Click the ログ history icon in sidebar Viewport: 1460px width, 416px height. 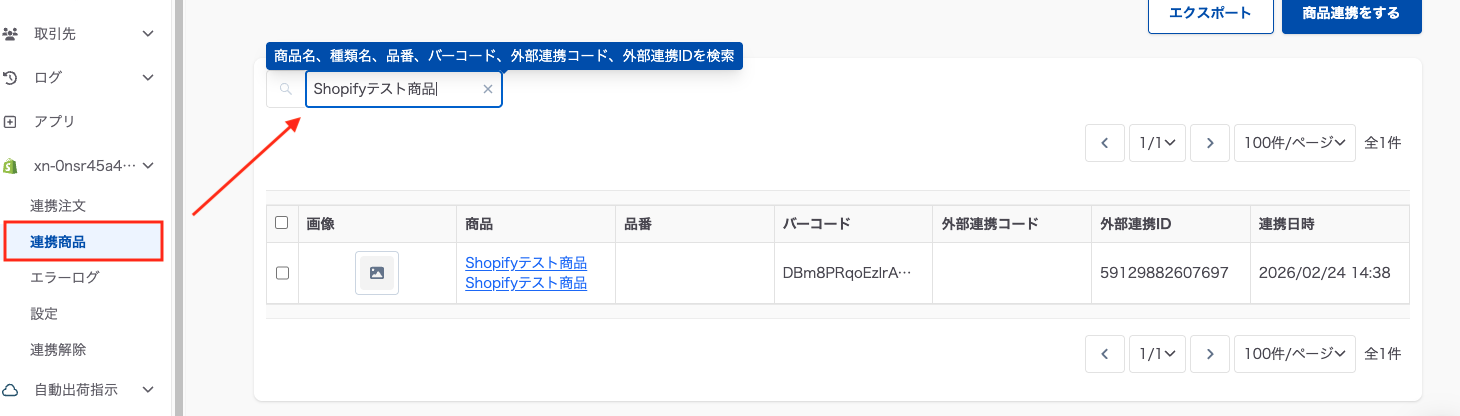coord(10,77)
